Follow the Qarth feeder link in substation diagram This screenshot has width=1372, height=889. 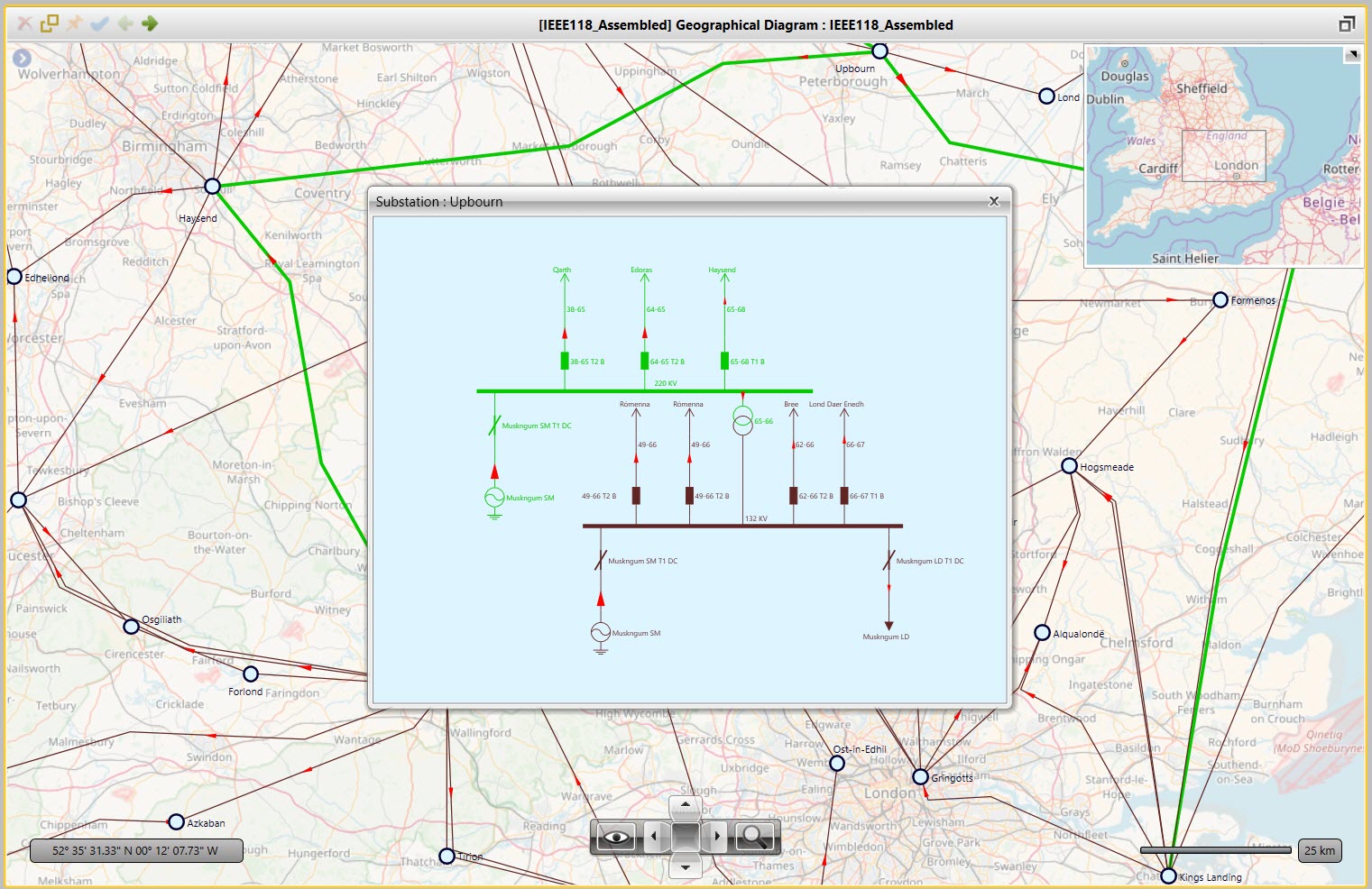(x=562, y=270)
